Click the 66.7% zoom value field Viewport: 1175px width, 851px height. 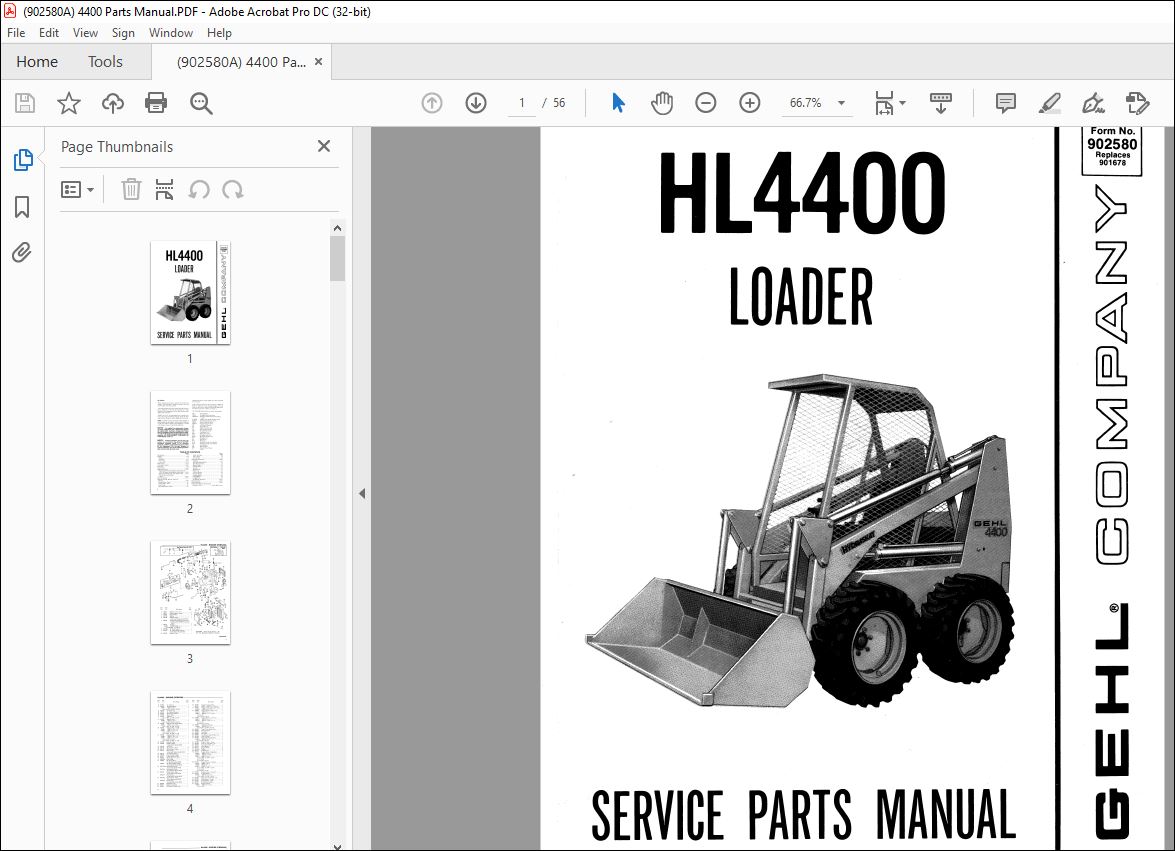(806, 103)
